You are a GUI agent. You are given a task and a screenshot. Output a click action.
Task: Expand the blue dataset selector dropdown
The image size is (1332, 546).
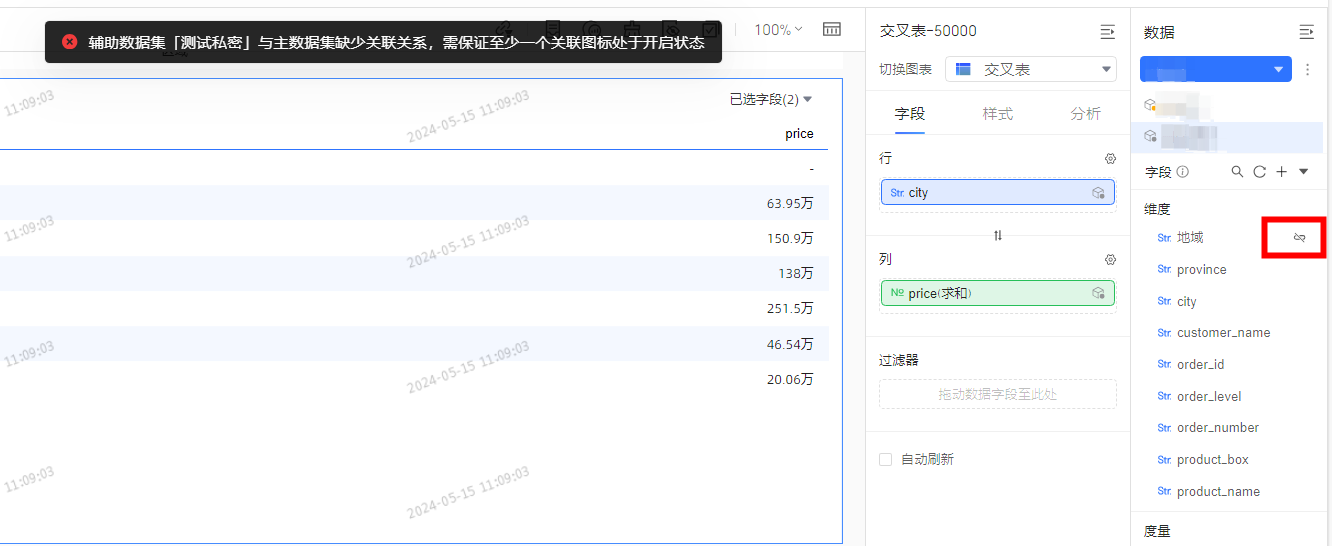[x=1215, y=70]
